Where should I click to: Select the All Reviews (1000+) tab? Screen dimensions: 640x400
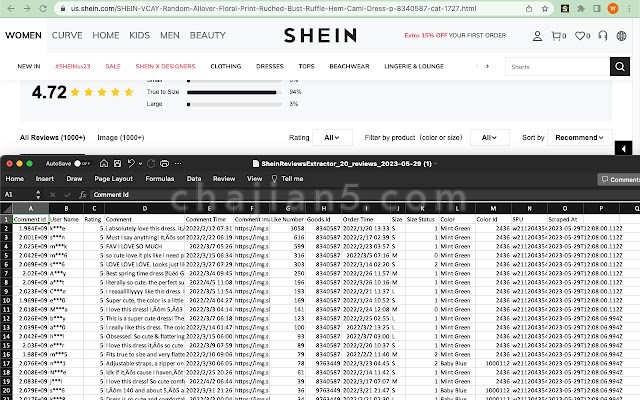pos(53,138)
